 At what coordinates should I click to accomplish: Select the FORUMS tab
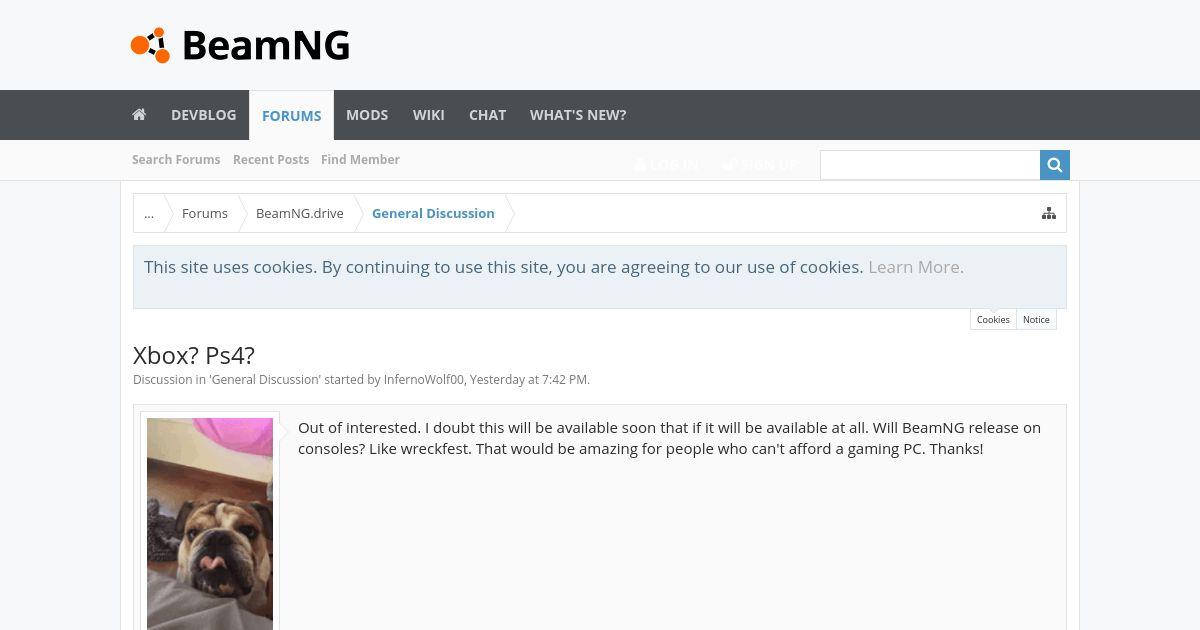(x=291, y=116)
